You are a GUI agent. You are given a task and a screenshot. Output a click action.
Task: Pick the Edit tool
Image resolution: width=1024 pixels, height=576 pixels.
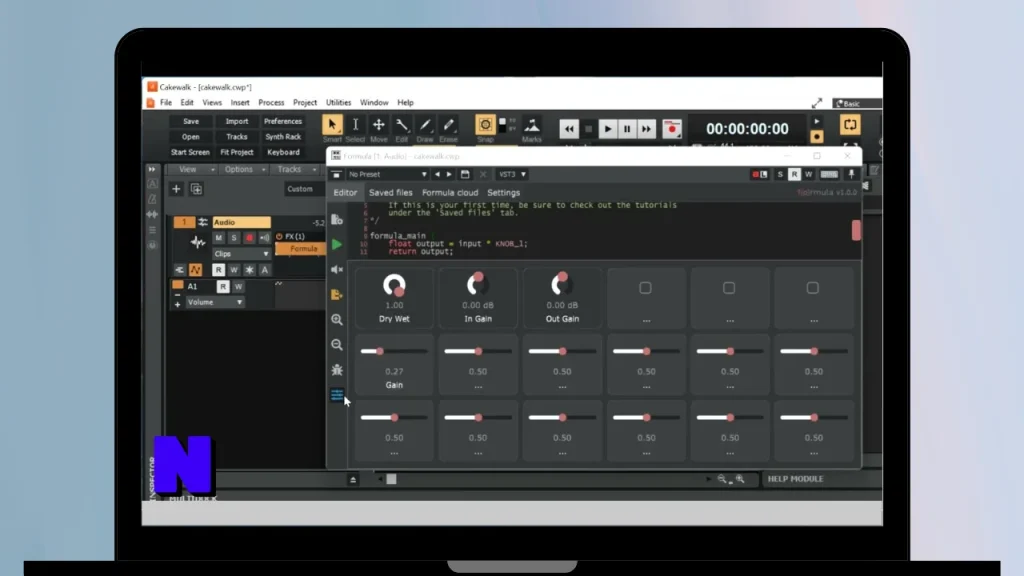pyautogui.click(x=402, y=125)
